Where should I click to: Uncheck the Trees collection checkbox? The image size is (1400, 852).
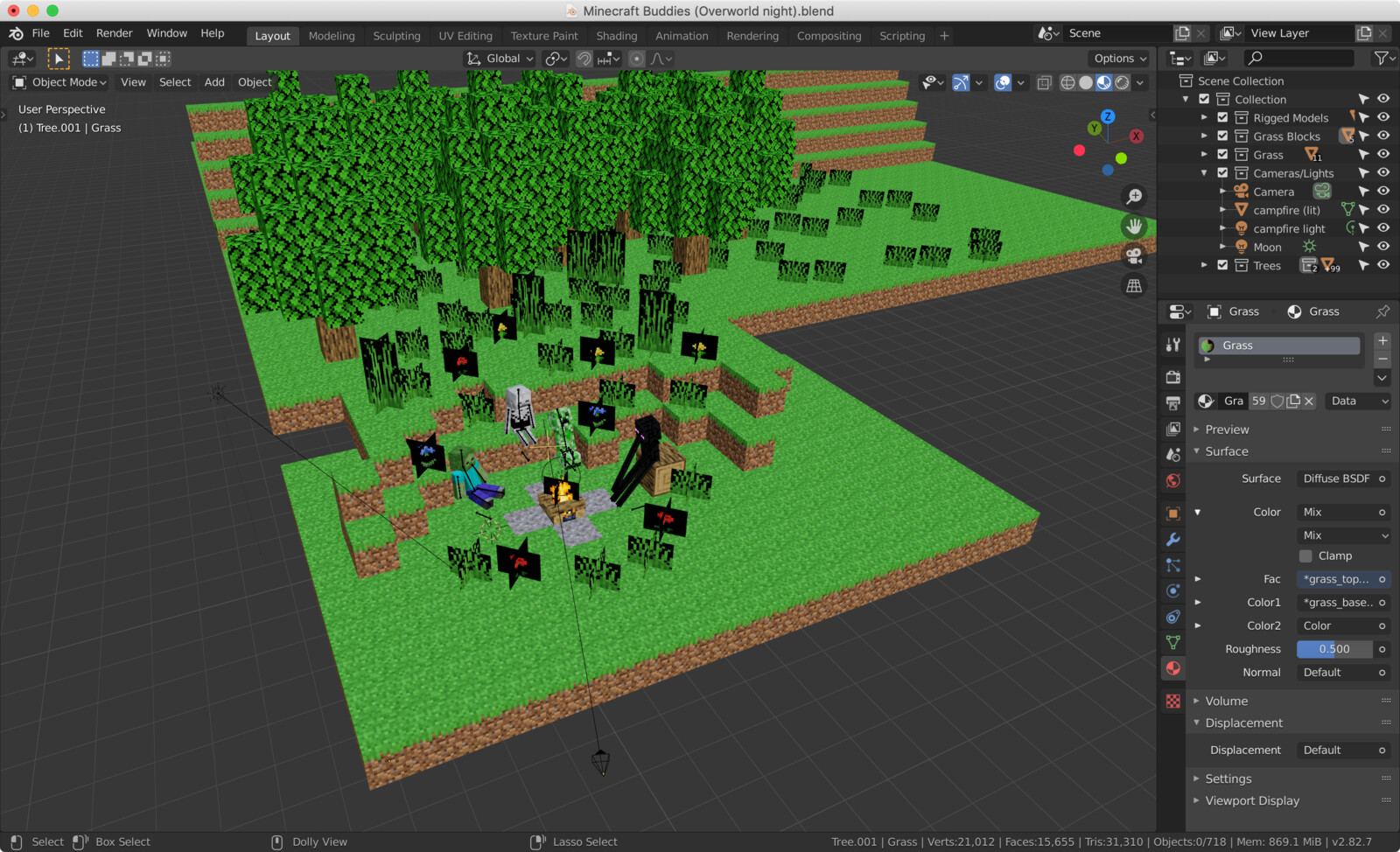[x=1222, y=265]
